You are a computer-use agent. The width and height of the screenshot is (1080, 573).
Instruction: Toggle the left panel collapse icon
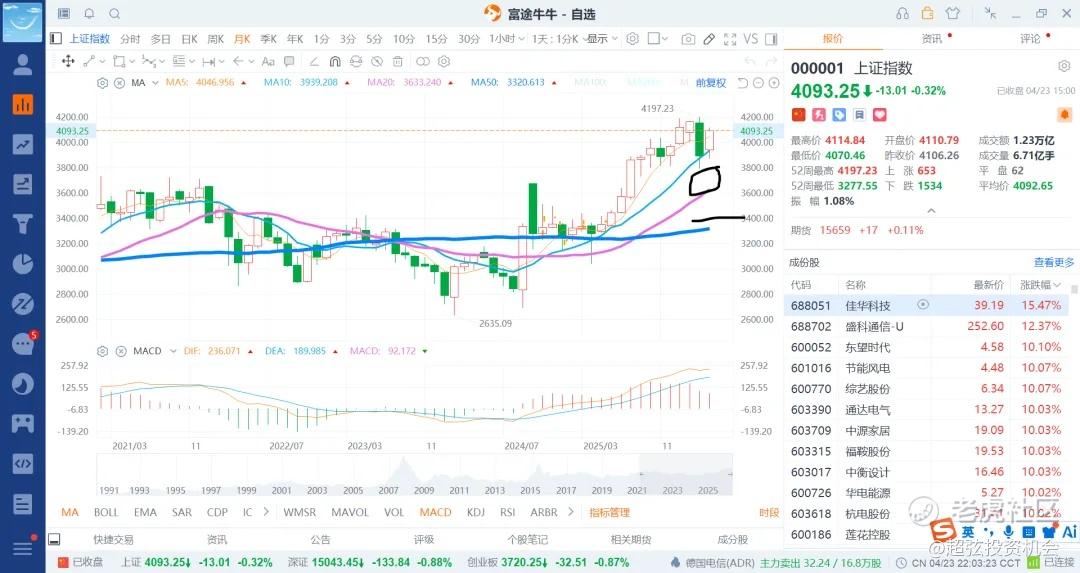(x=56, y=39)
